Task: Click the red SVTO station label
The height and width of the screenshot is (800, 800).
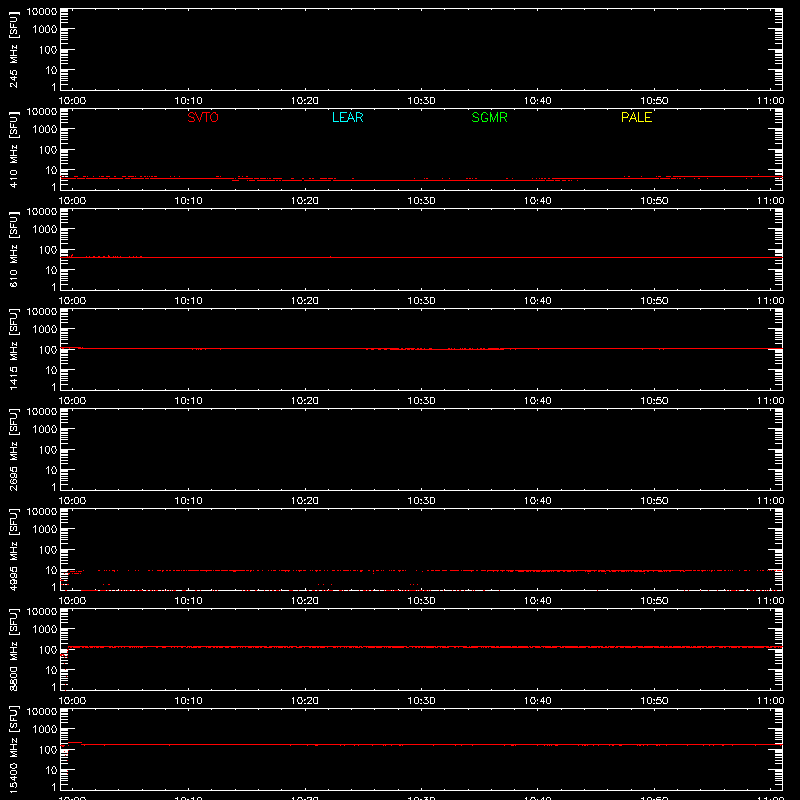Action: pyautogui.click(x=203, y=117)
